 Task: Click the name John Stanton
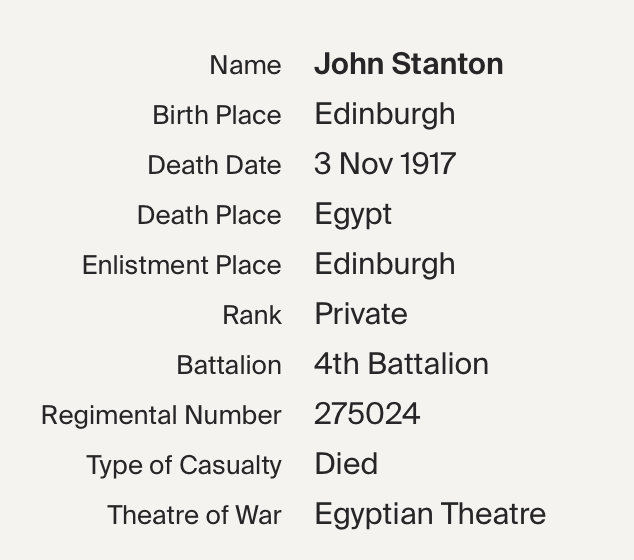pyautogui.click(x=409, y=64)
